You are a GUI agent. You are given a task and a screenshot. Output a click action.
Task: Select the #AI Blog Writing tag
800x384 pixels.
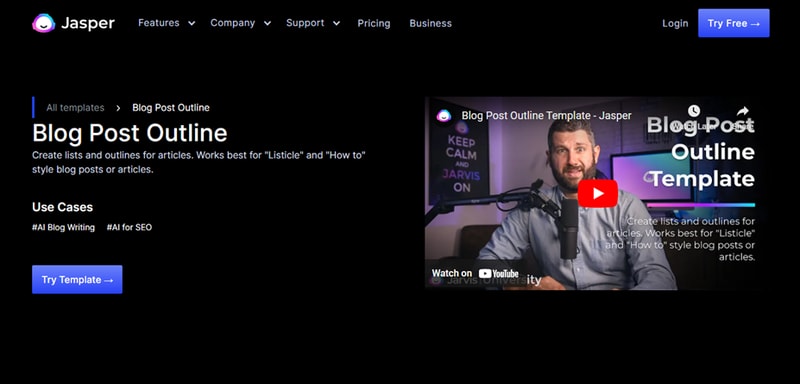63,227
